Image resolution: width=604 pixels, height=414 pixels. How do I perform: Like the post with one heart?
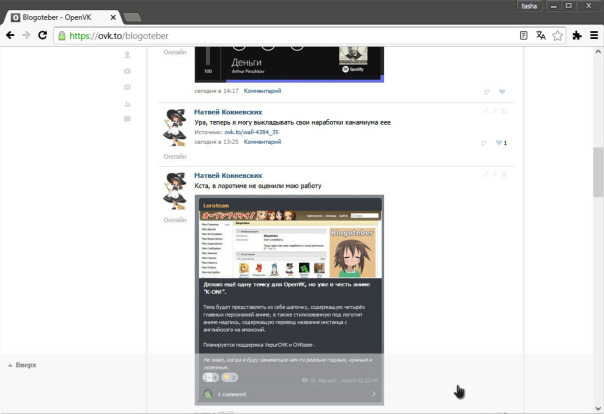(499, 143)
